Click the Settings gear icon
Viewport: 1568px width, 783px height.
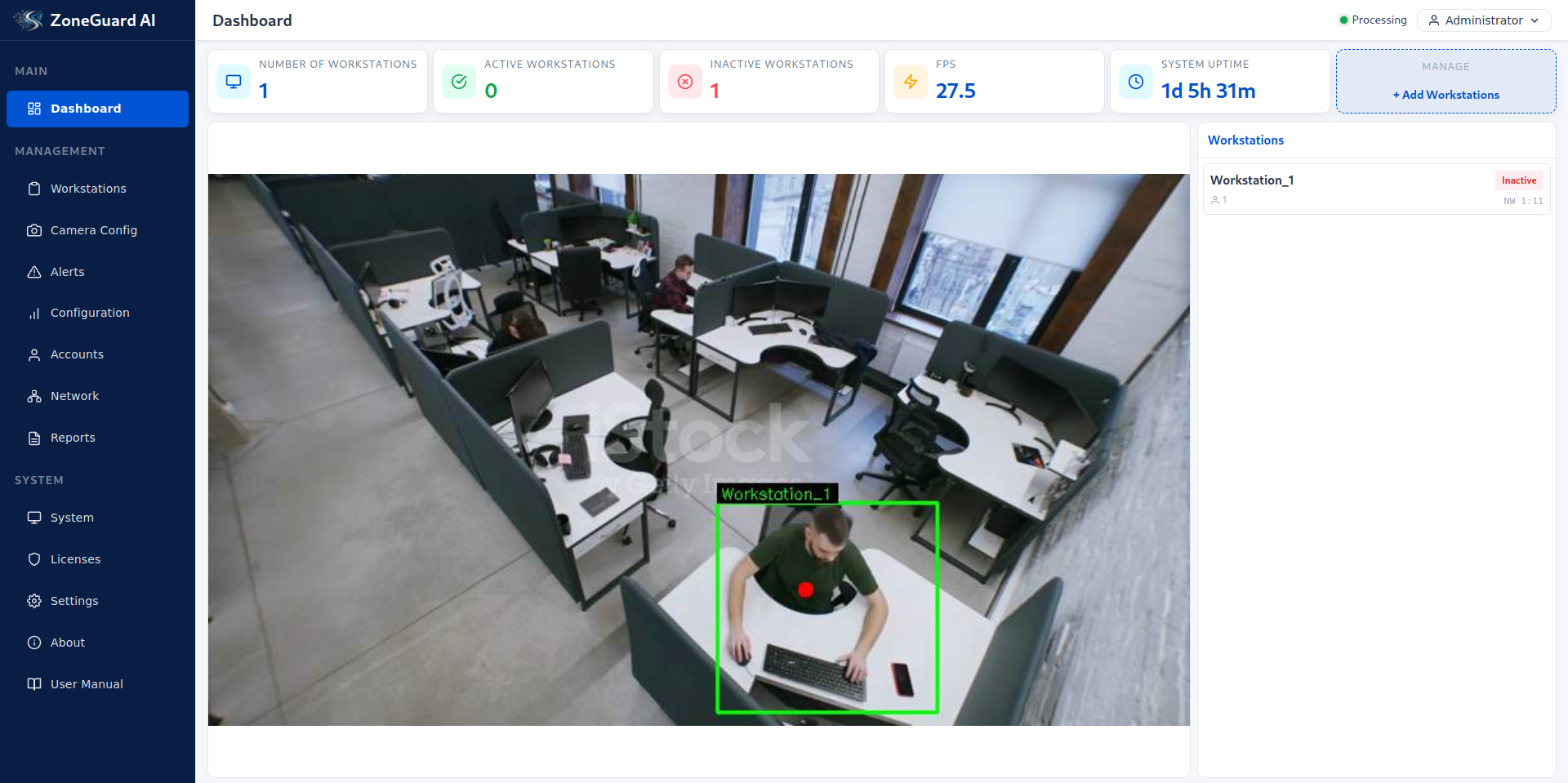click(x=34, y=601)
